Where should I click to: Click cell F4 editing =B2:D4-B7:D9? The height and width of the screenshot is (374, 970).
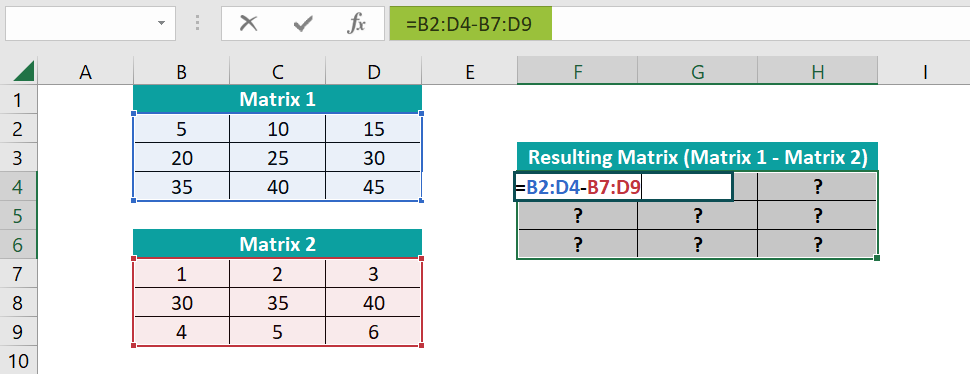coord(624,187)
